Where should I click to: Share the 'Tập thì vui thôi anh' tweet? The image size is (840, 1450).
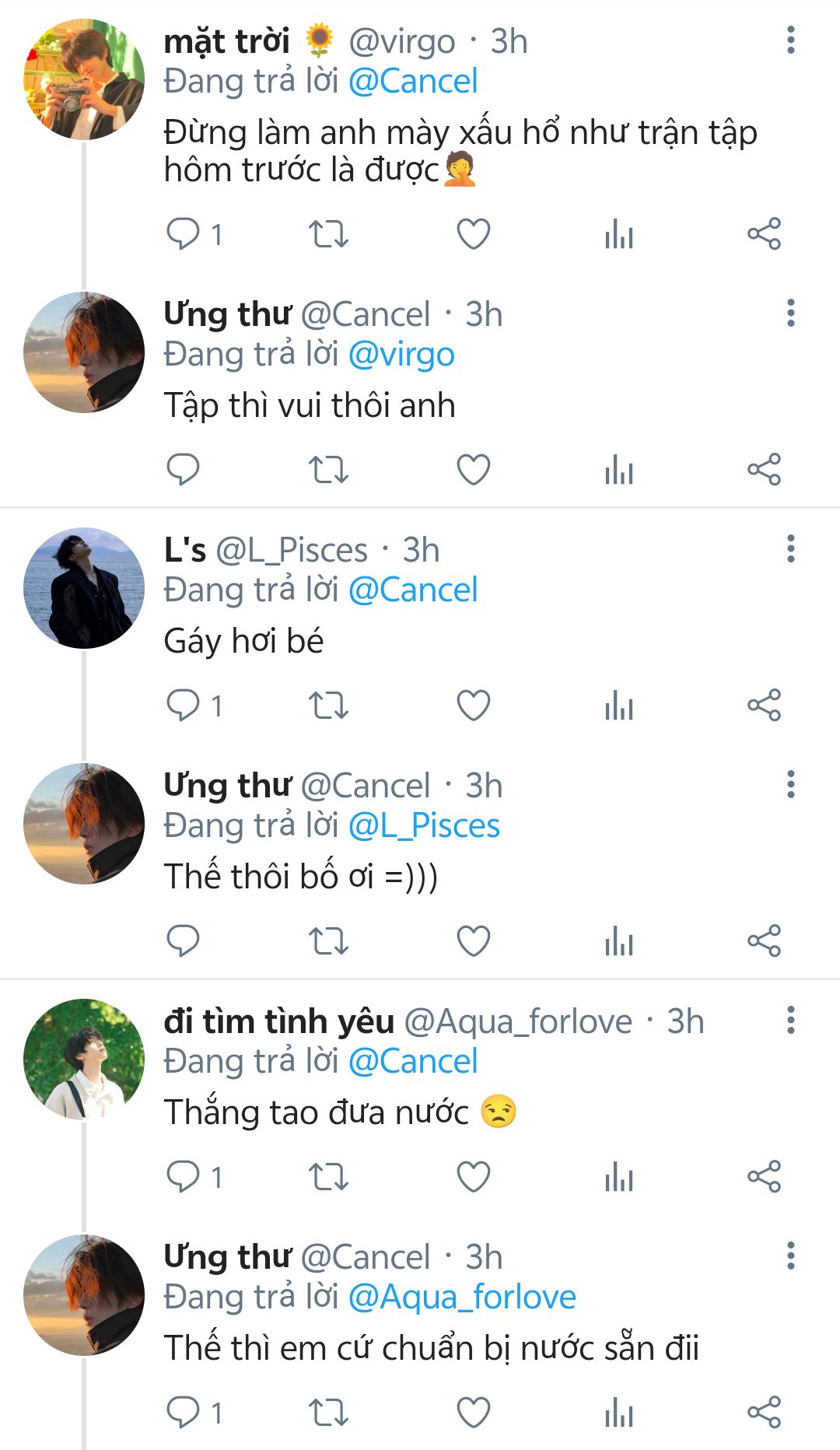click(x=764, y=470)
